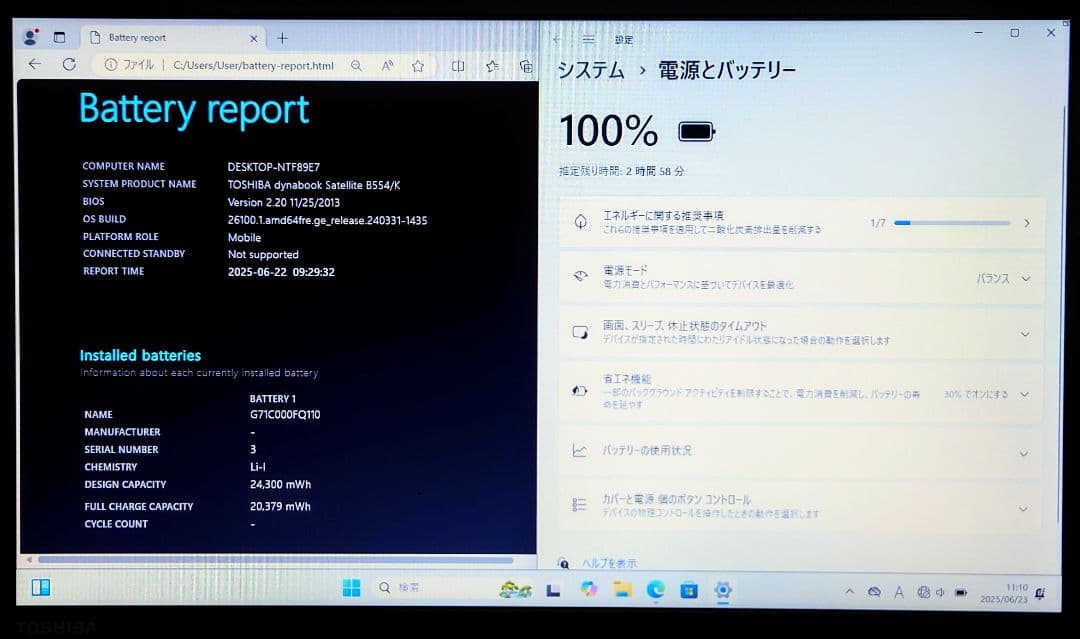Viewport: 1080px width, 639px height.
Task: Switch IME input mode via the A indicator
Action: coord(898,590)
